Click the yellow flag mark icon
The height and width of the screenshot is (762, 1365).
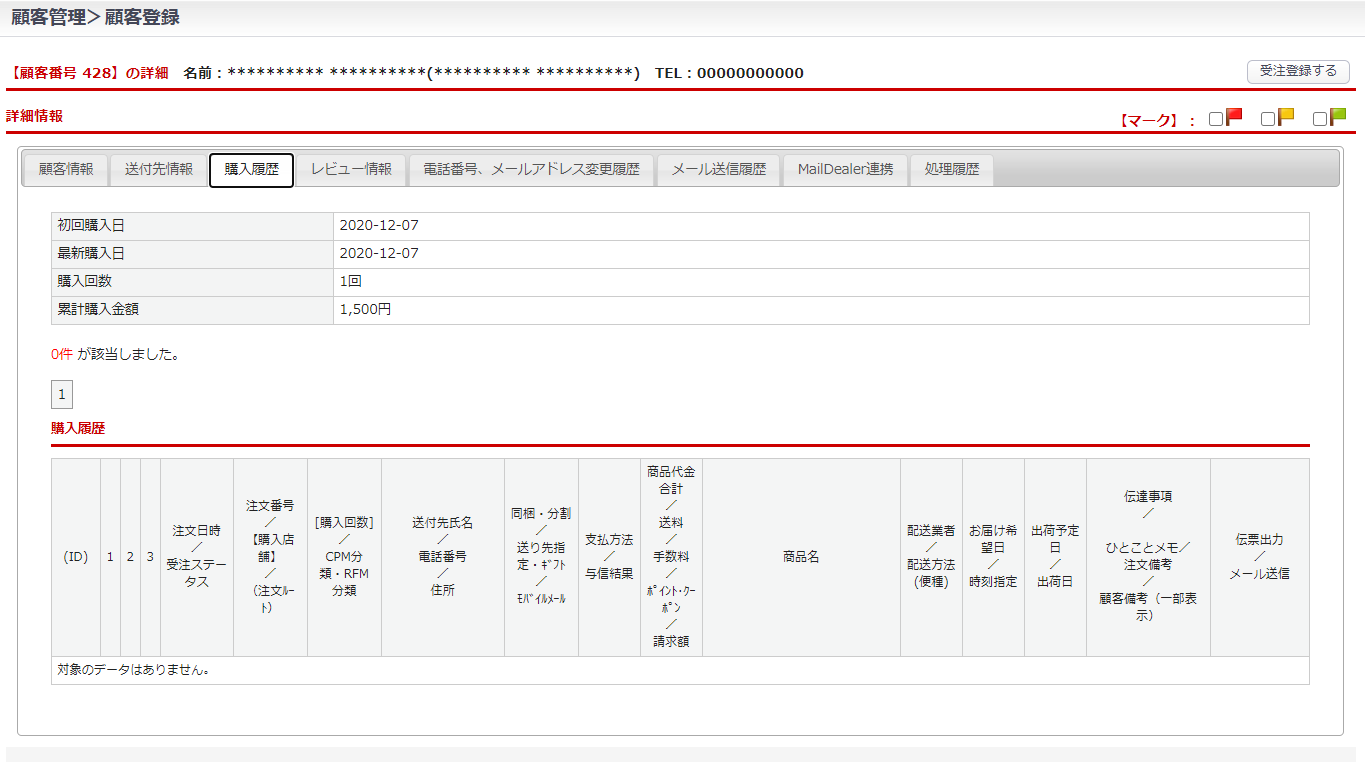coord(1286,117)
